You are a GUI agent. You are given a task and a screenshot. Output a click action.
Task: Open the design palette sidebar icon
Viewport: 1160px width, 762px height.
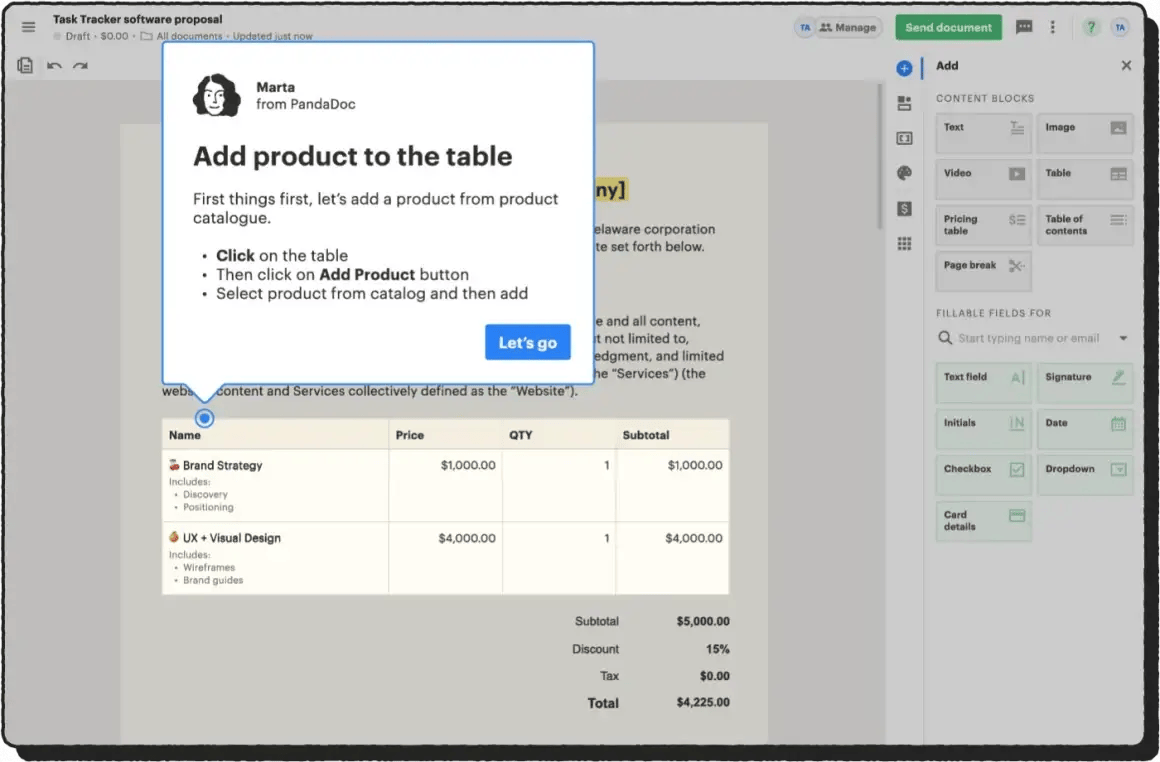click(904, 173)
